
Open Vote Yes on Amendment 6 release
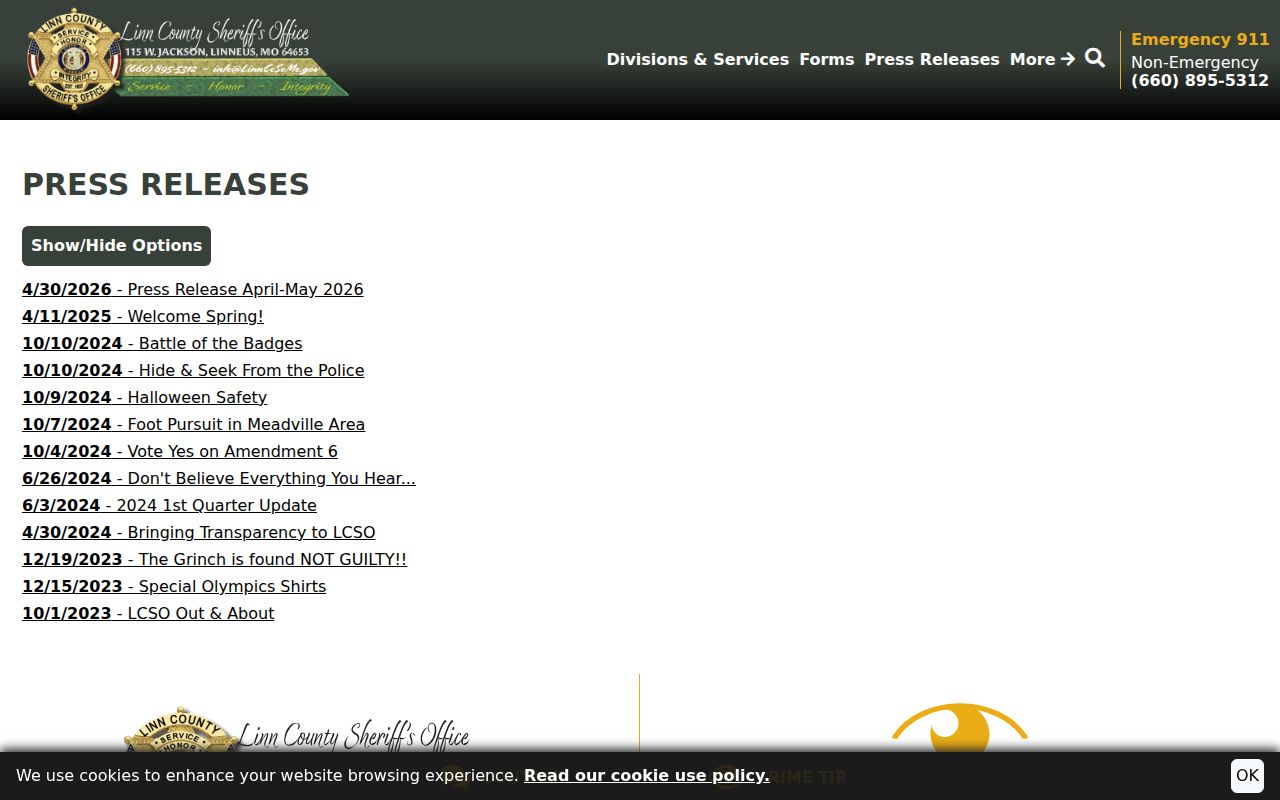pos(180,451)
